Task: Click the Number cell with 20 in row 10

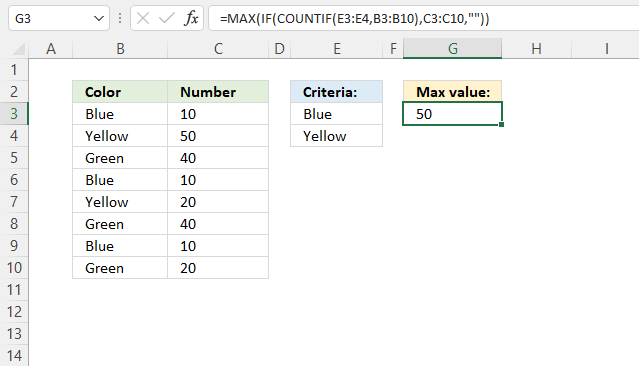Action: point(218,268)
